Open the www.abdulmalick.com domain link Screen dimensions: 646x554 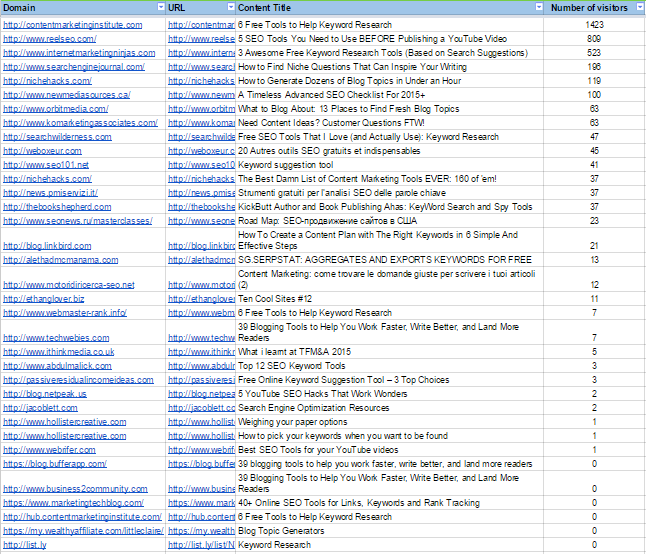[x=57, y=366]
